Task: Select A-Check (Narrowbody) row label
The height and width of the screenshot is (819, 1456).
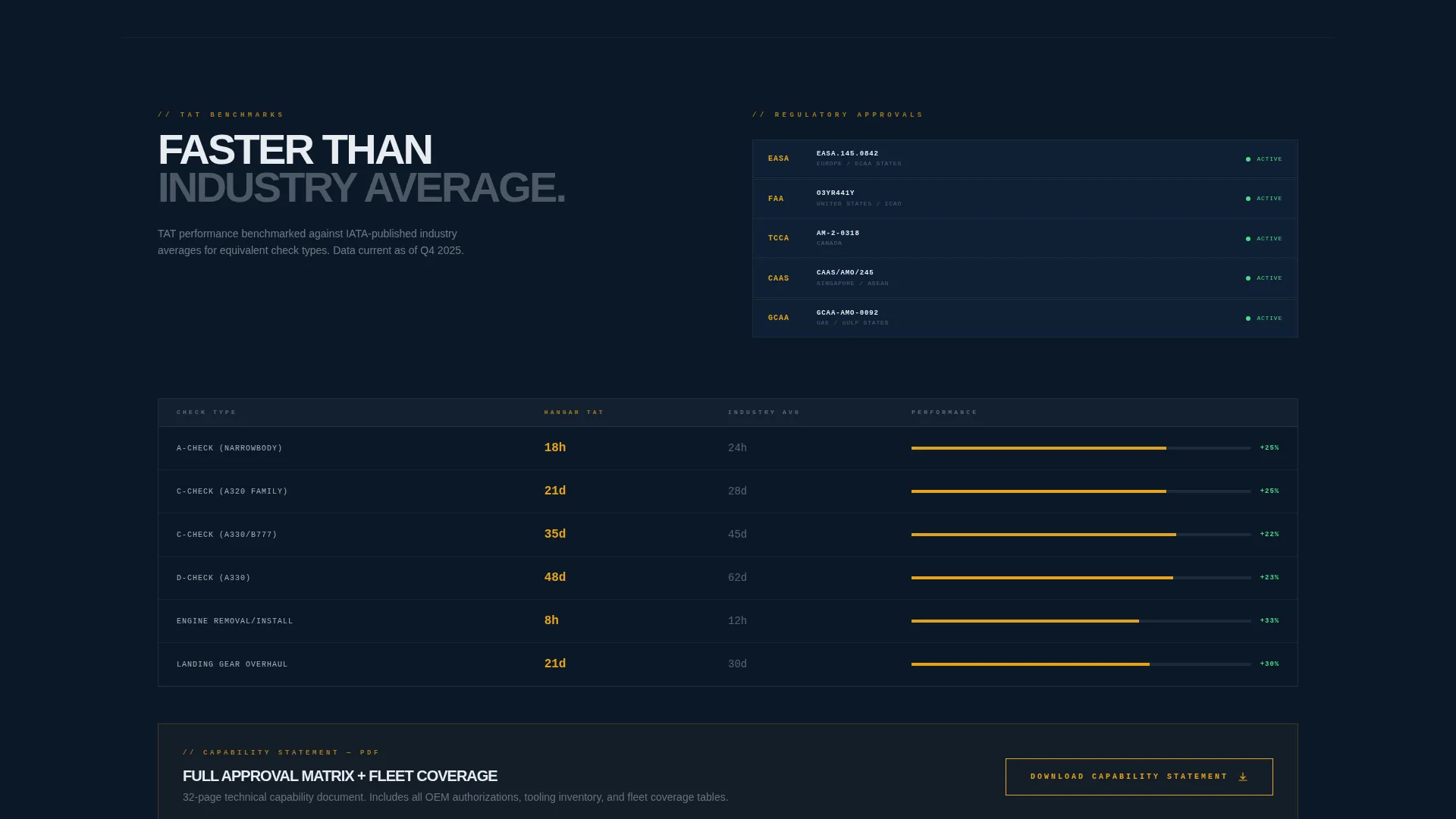Action: pyautogui.click(x=229, y=448)
